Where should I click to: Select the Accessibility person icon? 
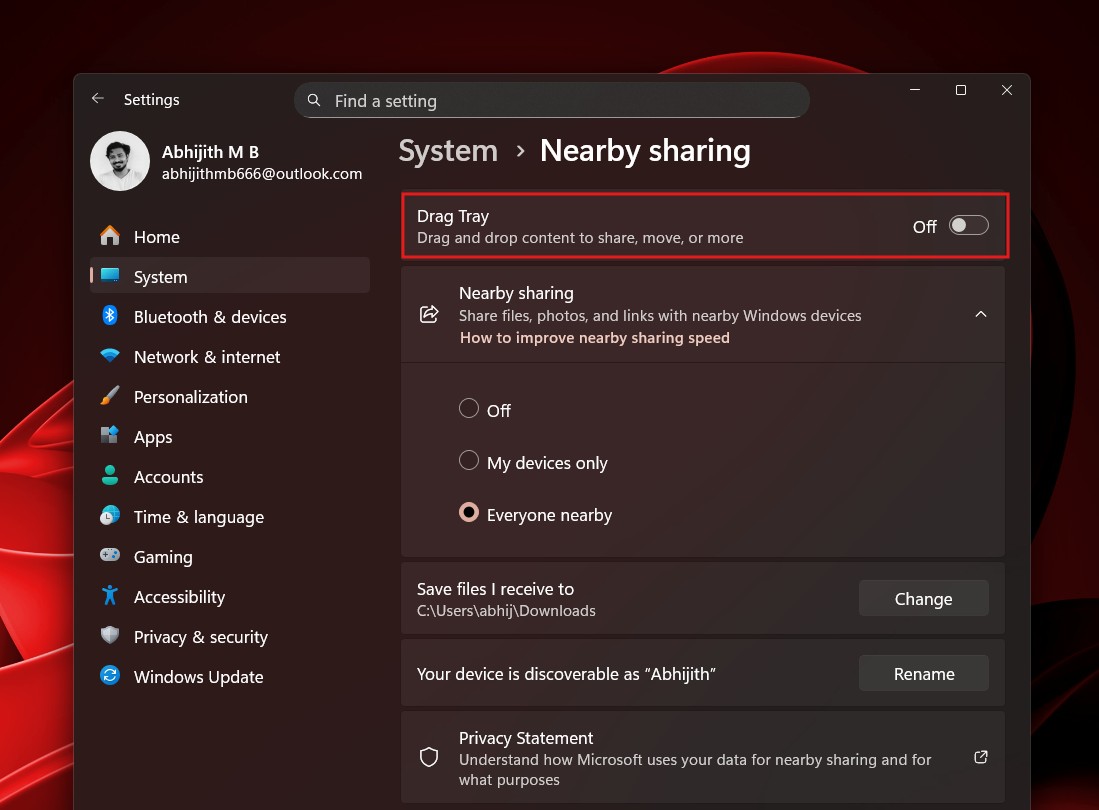tap(110, 596)
